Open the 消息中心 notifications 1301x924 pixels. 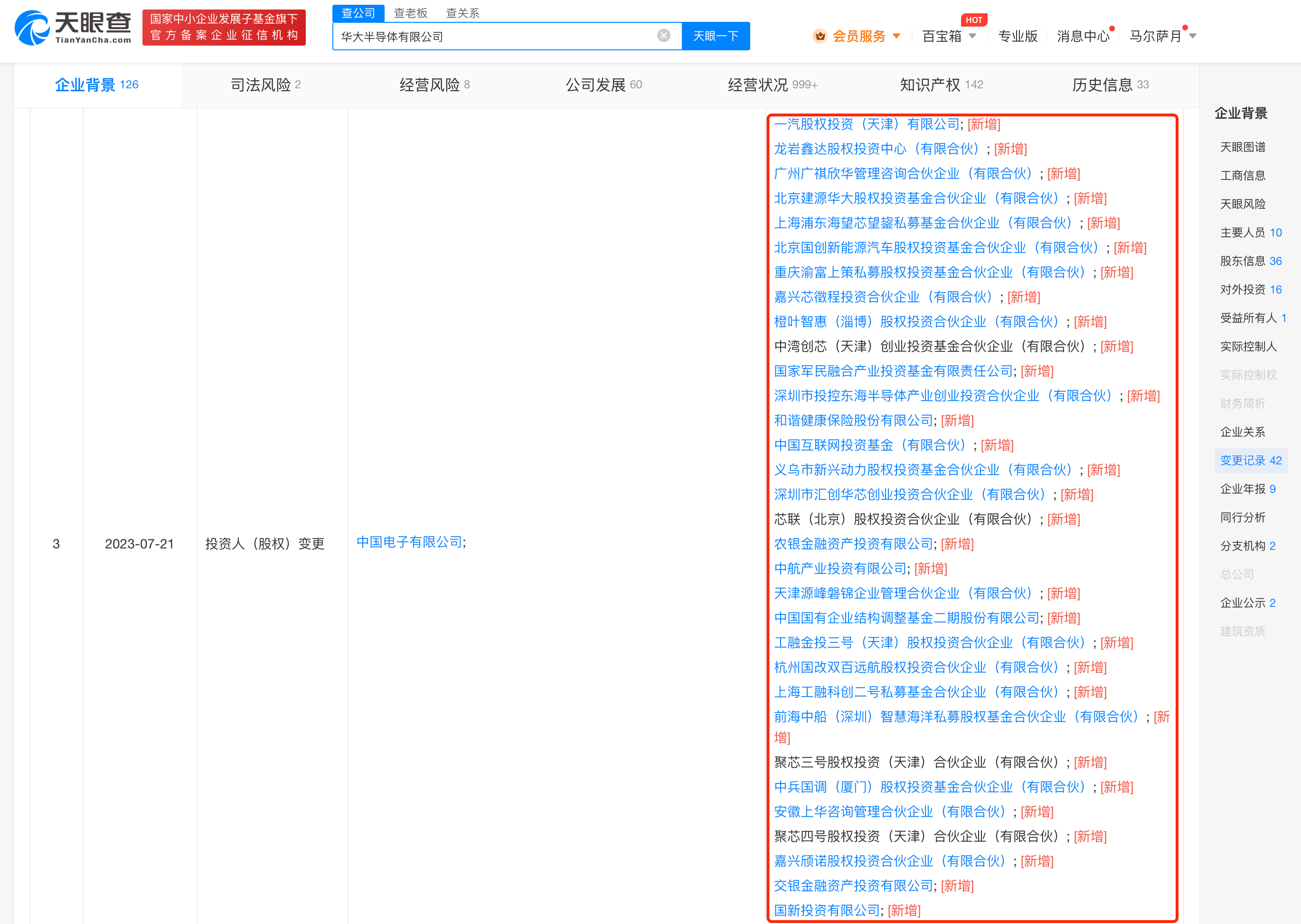point(1083,37)
